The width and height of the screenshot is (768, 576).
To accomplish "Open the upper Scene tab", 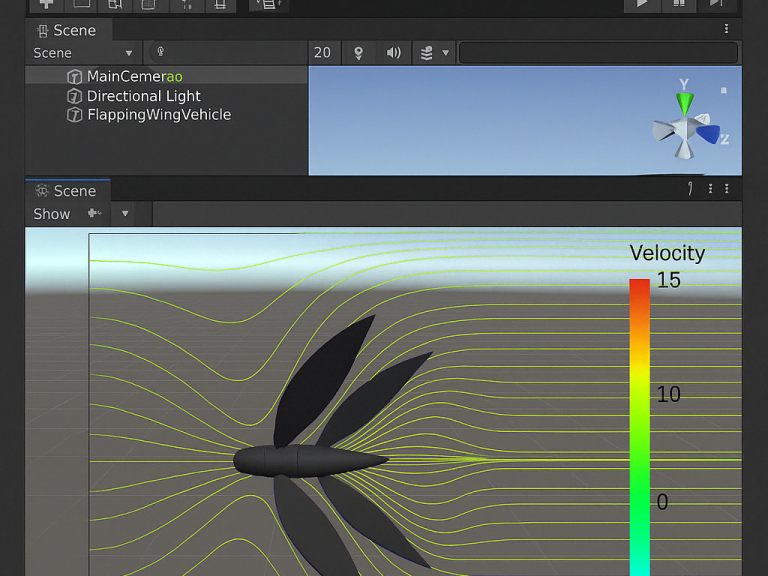I will click(68, 30).
